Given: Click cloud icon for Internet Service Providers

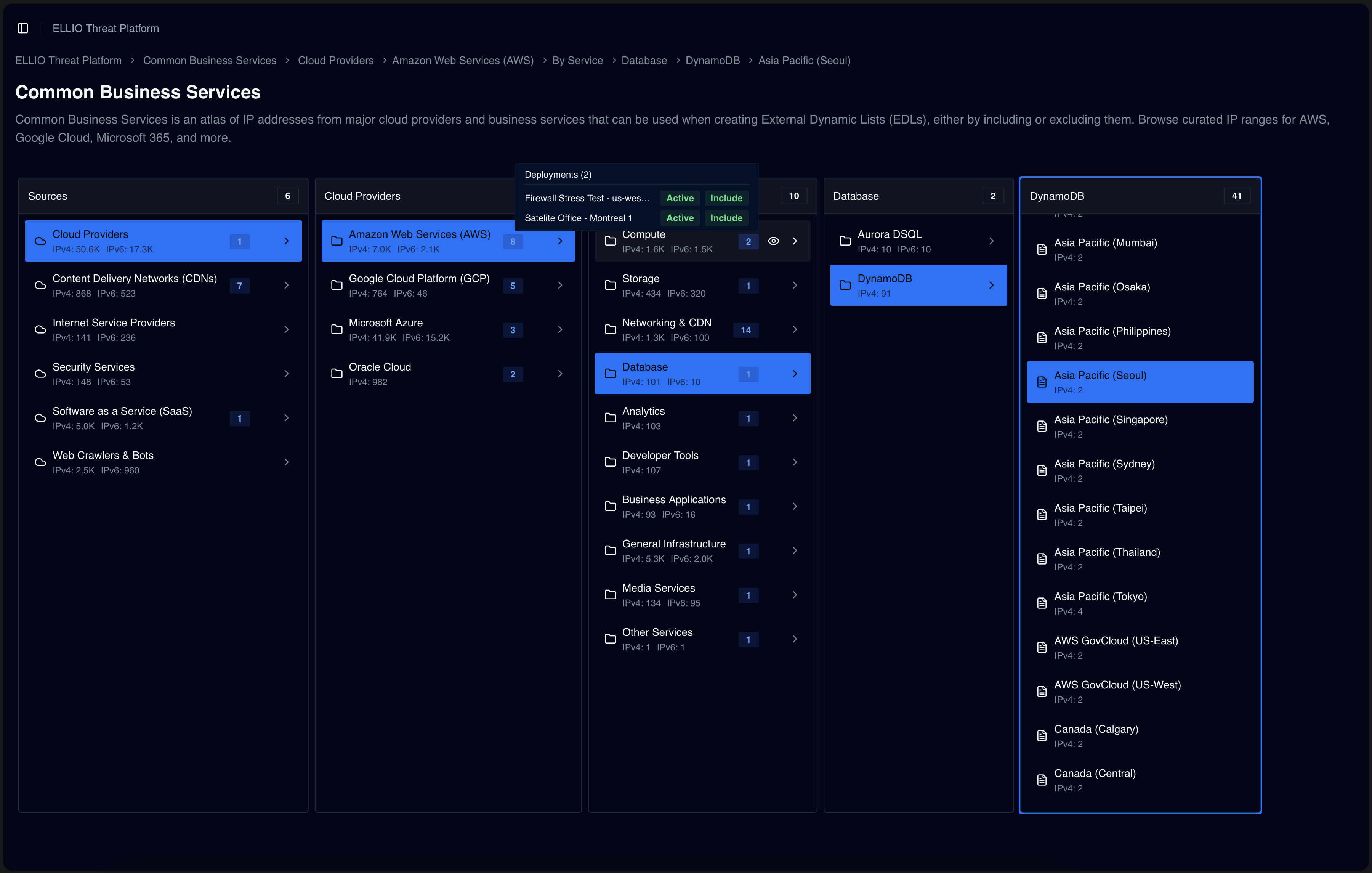Looking at the screenshot, I should click(40, 329).
